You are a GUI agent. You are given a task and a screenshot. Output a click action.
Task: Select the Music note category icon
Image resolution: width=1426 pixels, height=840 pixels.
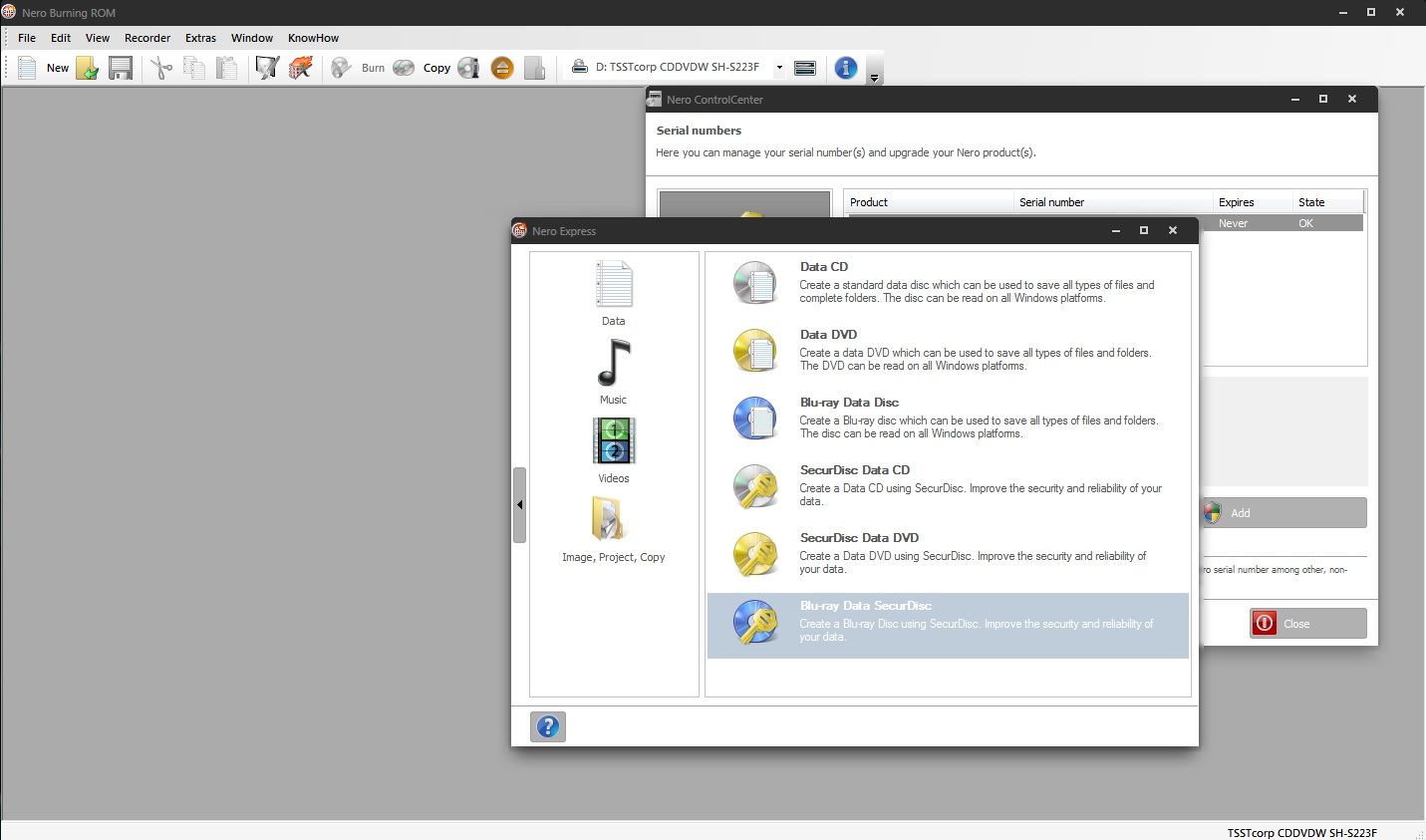[614, 363]
